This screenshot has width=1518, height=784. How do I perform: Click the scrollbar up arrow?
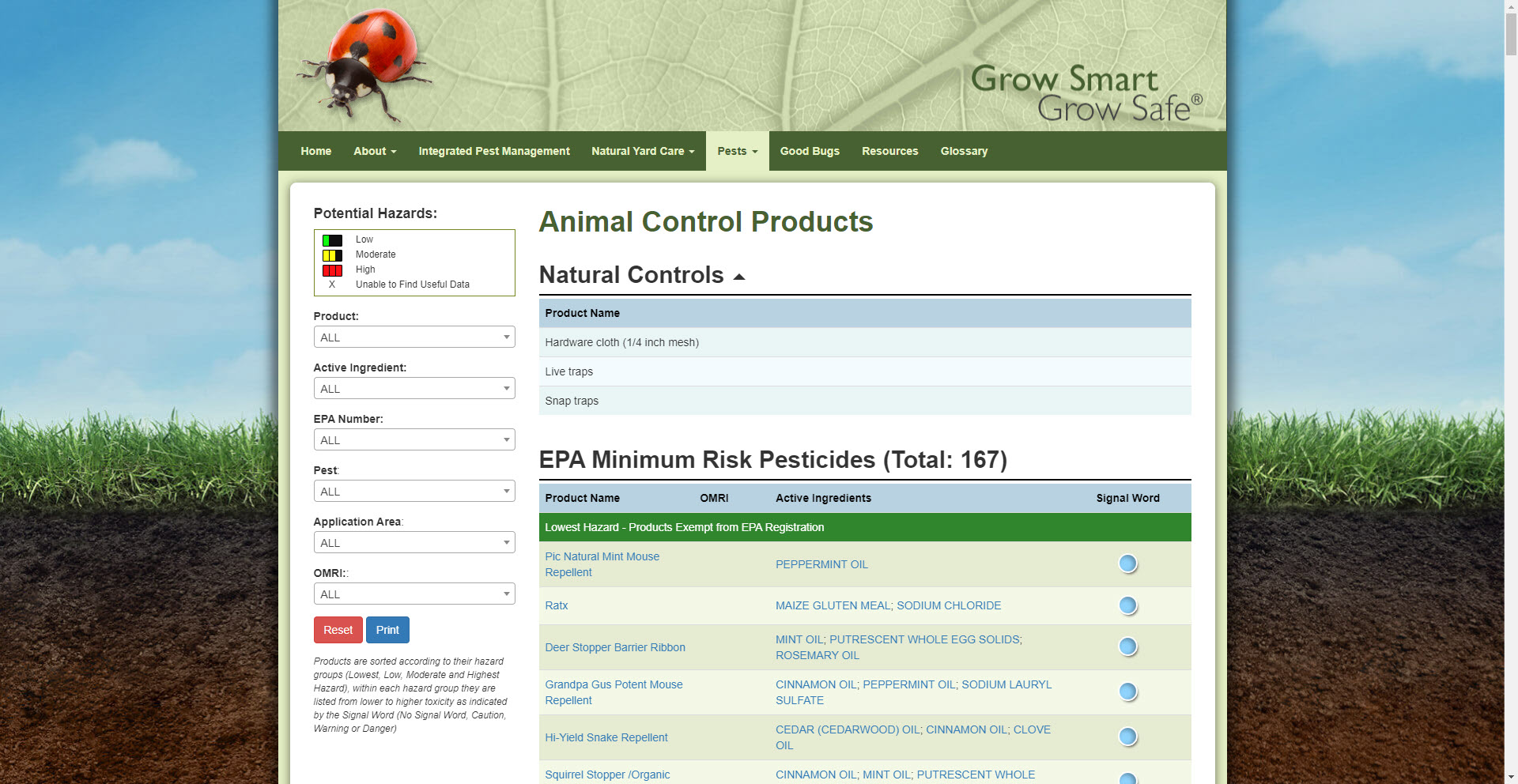click(x=1511, y=6)
